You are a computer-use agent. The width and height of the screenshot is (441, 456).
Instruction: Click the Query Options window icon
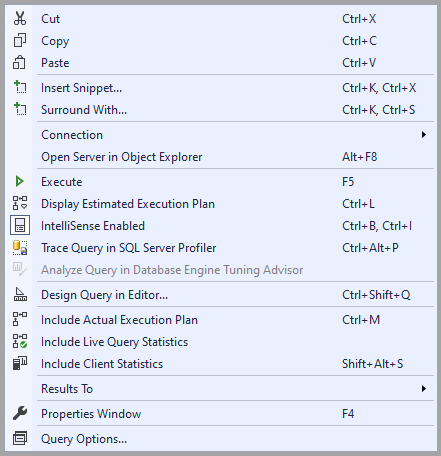tap(20, 438)
